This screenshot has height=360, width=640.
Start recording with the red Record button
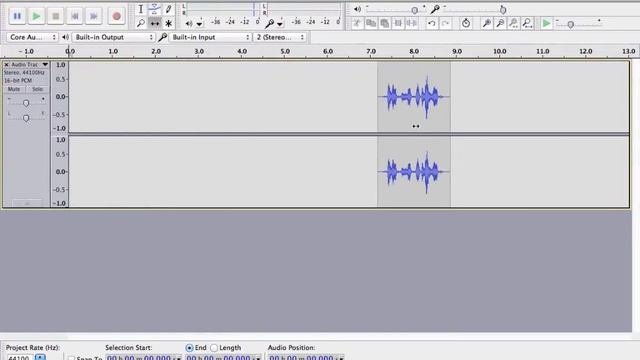point(116,16)
